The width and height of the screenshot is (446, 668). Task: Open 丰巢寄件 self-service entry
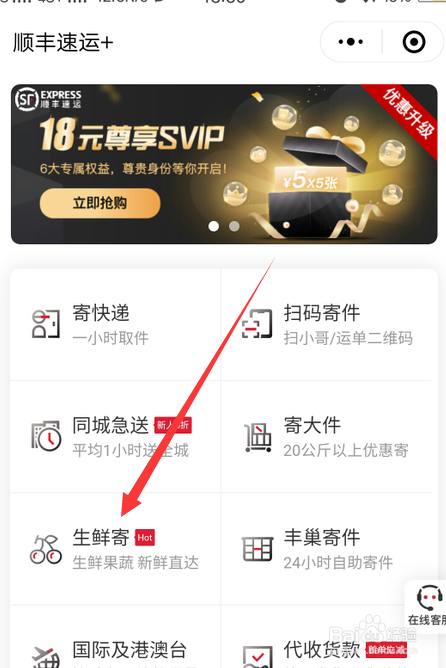coord(327,549)
